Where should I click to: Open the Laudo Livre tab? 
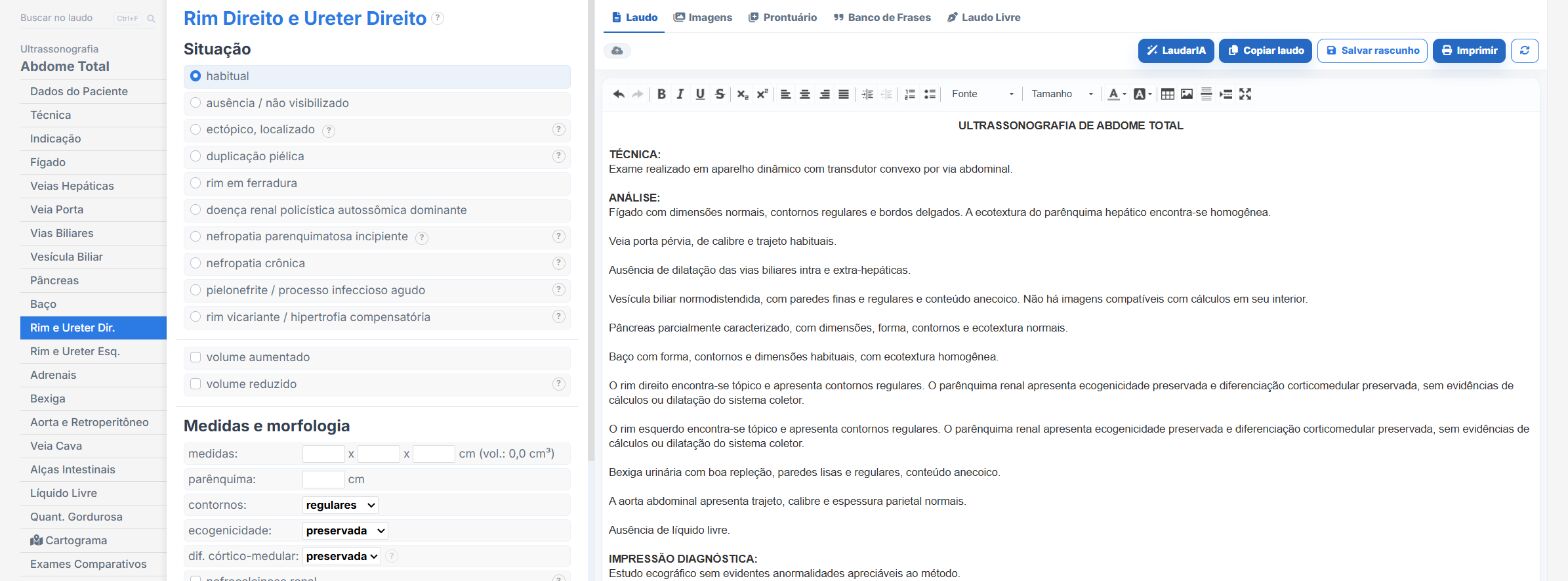[x=984, y=17]
